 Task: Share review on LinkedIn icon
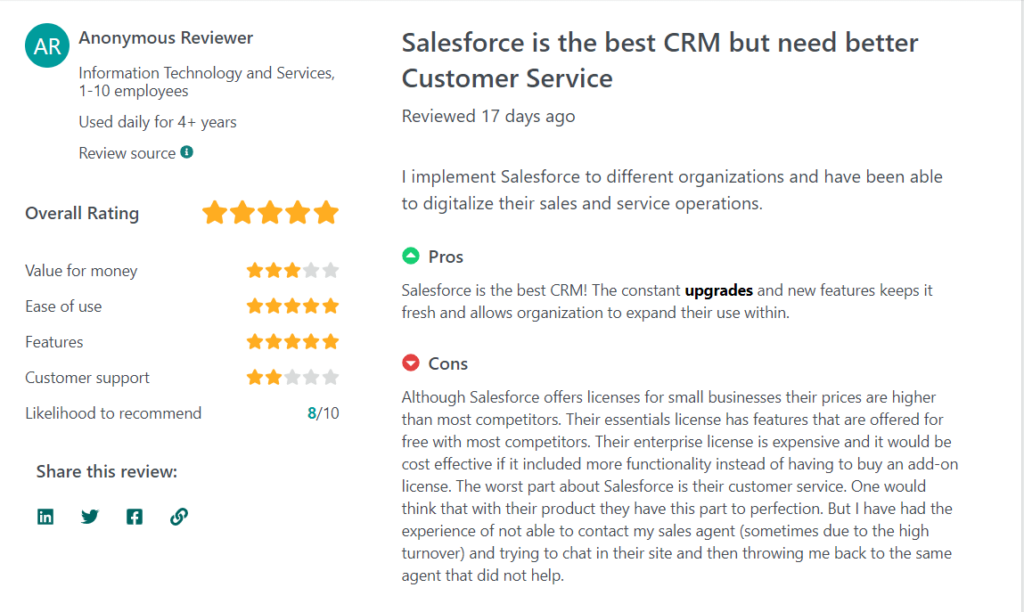click(45, 517)
